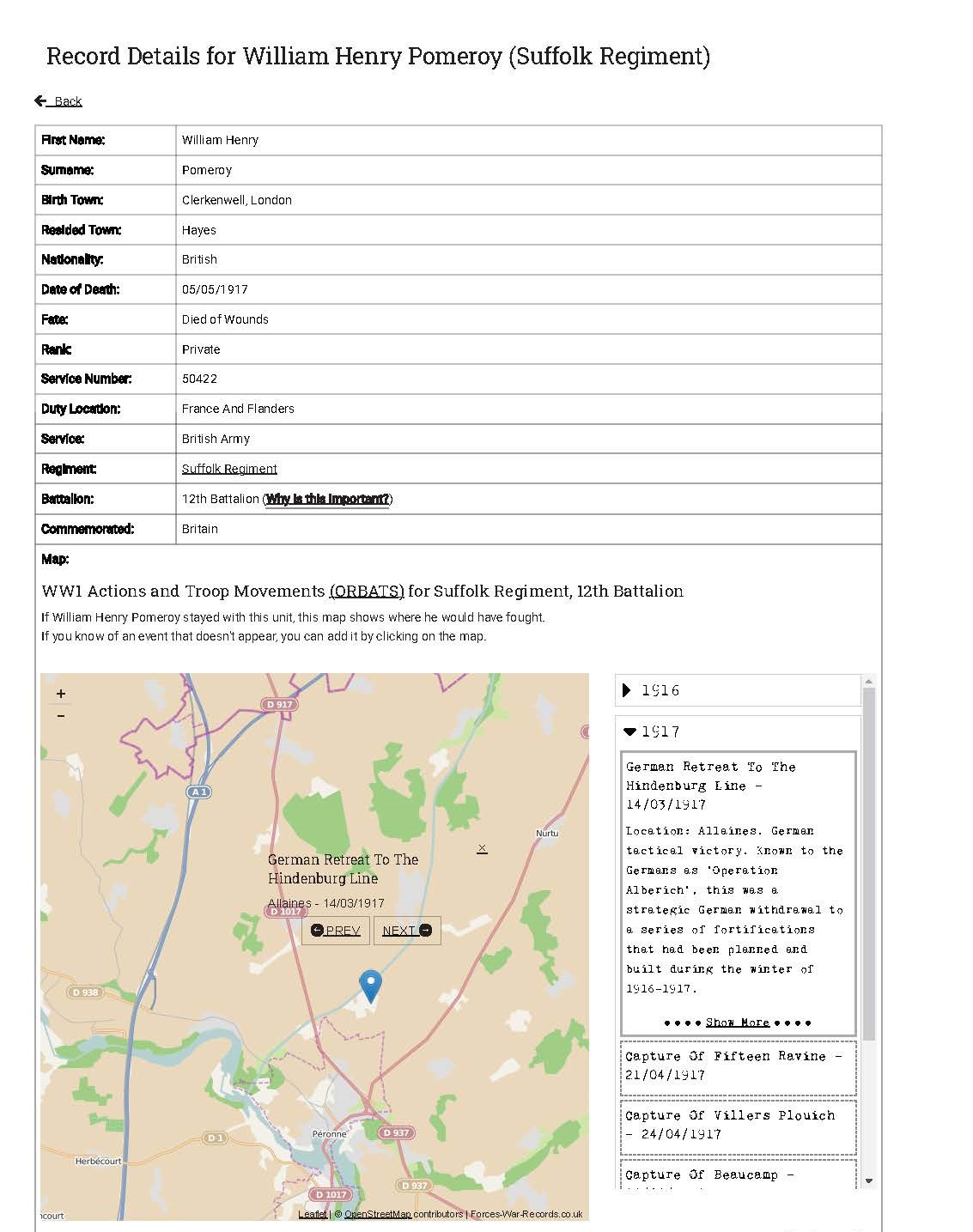973x1232 pixels.
Task: Select Capture Of Fifteen Ravine event
Action: click(x=737, y=1065)
